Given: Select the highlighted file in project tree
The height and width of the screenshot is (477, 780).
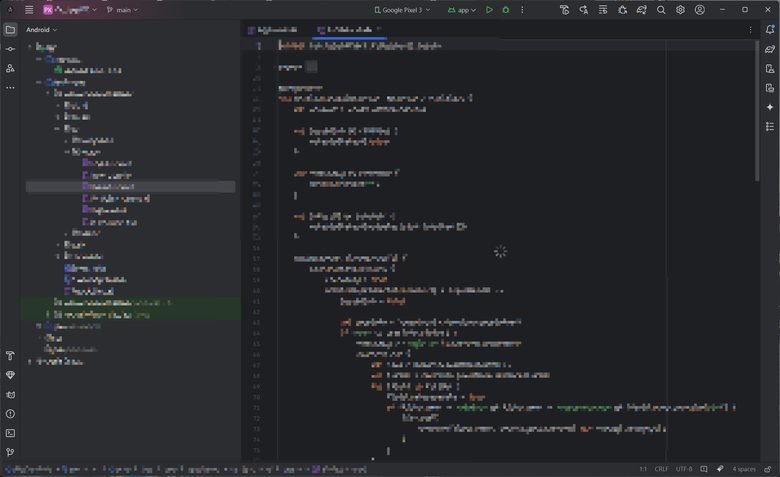Looking at the screenshot, I should click(130, 187).
